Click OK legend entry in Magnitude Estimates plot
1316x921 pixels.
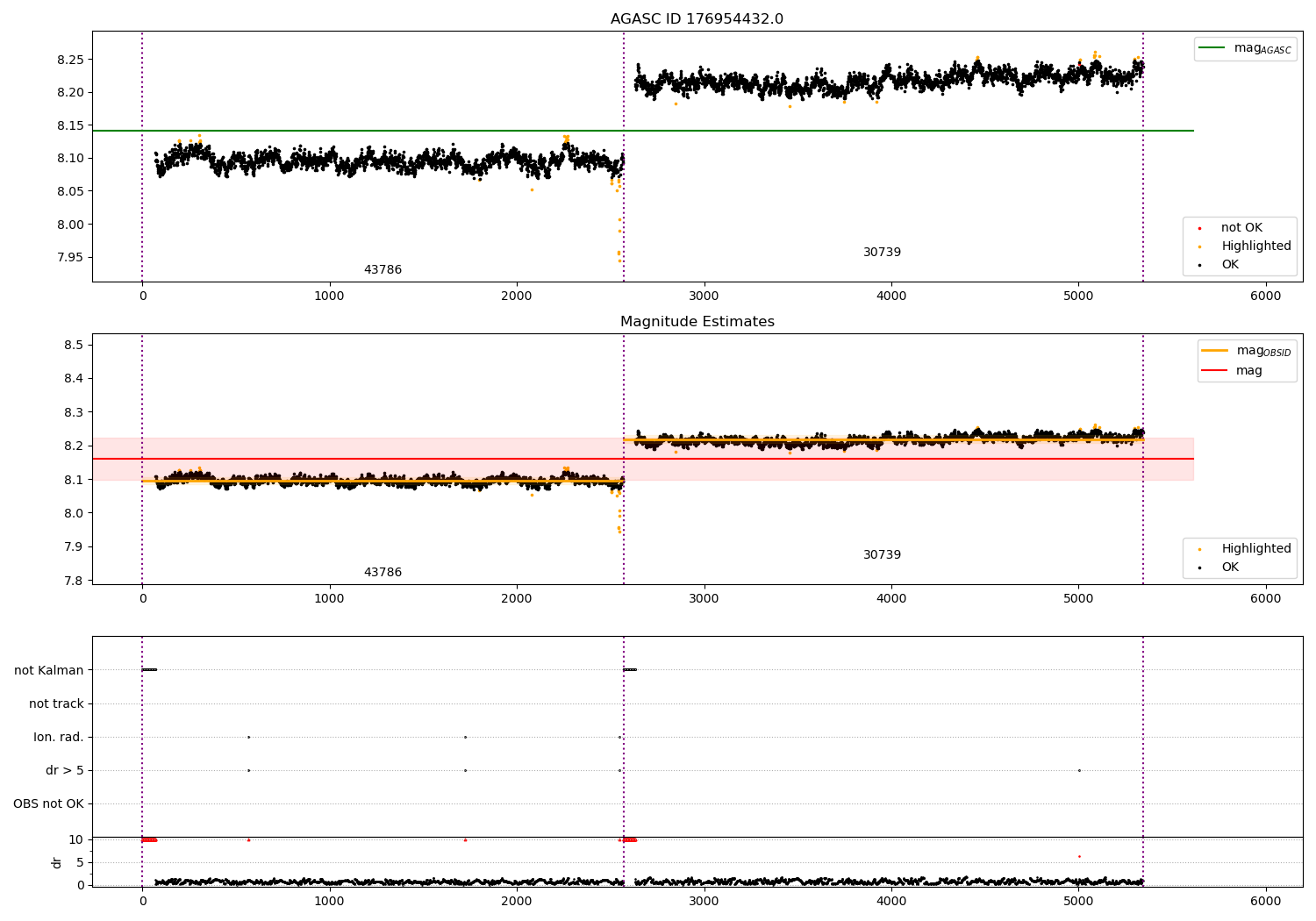click(1219, 567)
